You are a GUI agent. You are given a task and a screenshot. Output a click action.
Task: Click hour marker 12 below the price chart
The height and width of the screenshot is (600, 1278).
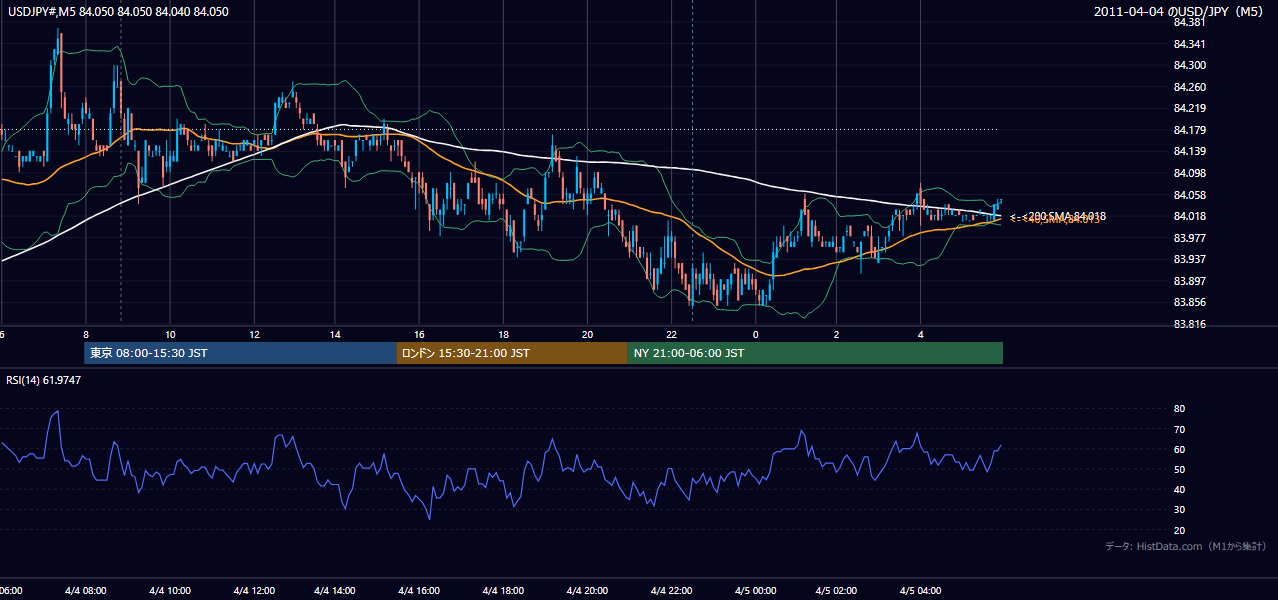click(253, 334)
